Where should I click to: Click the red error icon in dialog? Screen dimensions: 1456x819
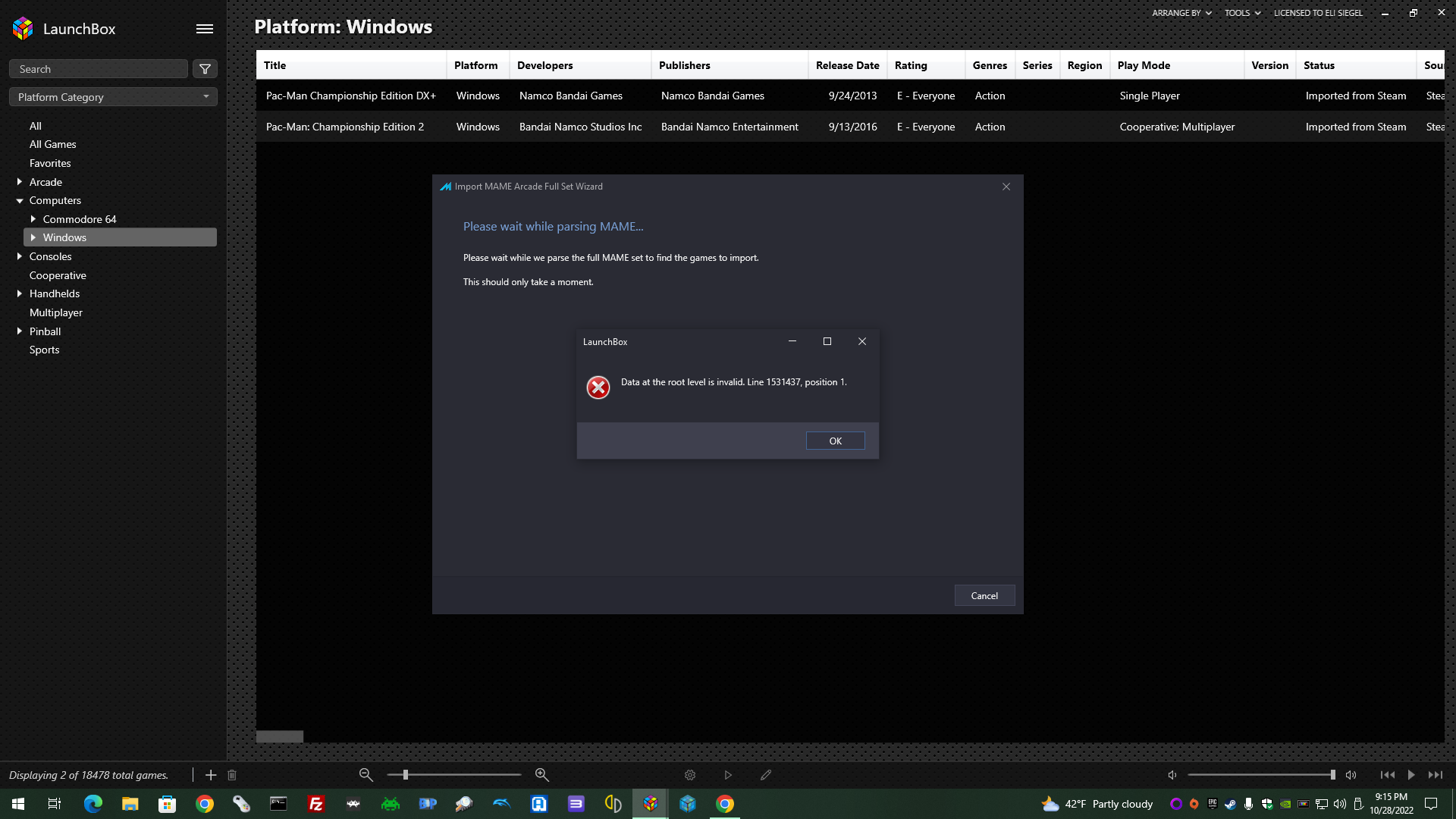(x=598, y=388)
